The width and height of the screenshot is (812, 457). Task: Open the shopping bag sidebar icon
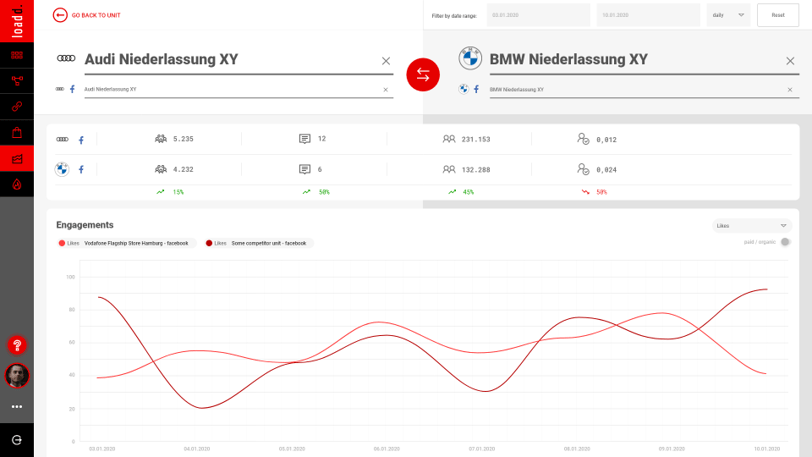click(17, 133)
